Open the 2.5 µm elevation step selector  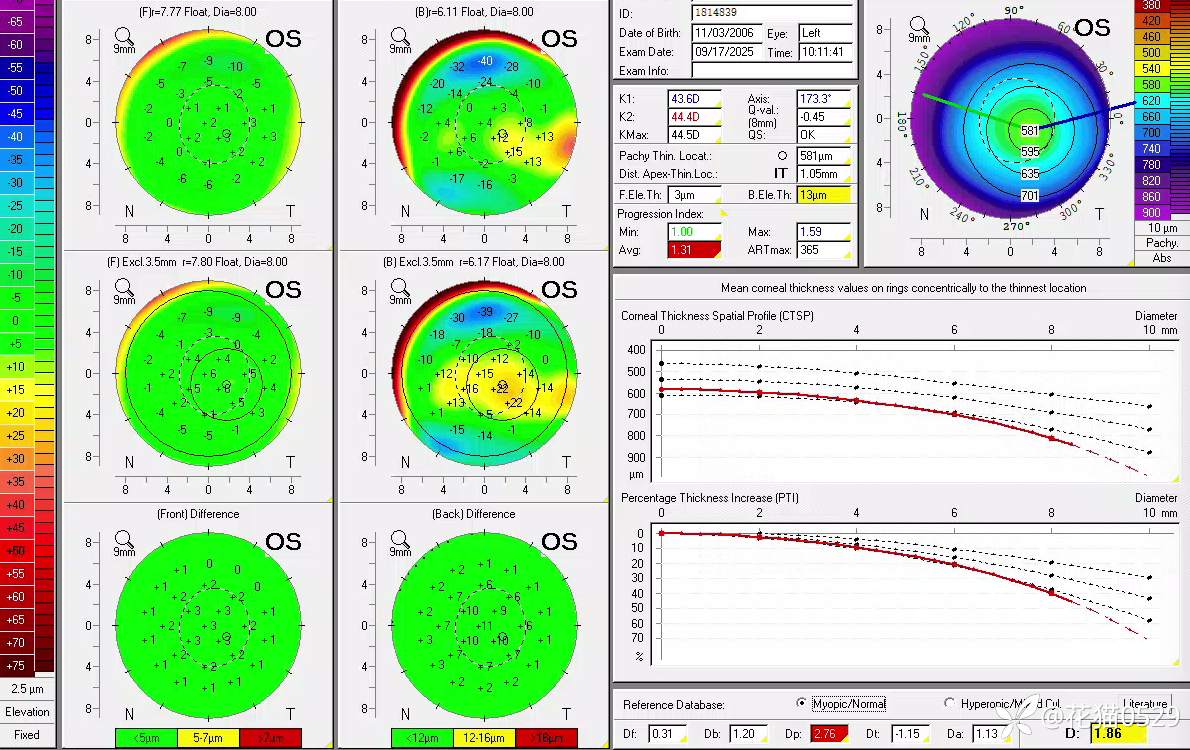click(27, 689)
